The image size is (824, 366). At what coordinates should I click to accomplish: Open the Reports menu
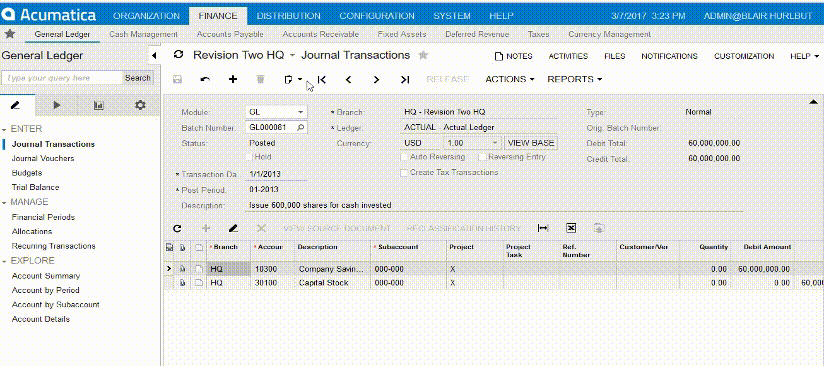click(574, 79)
